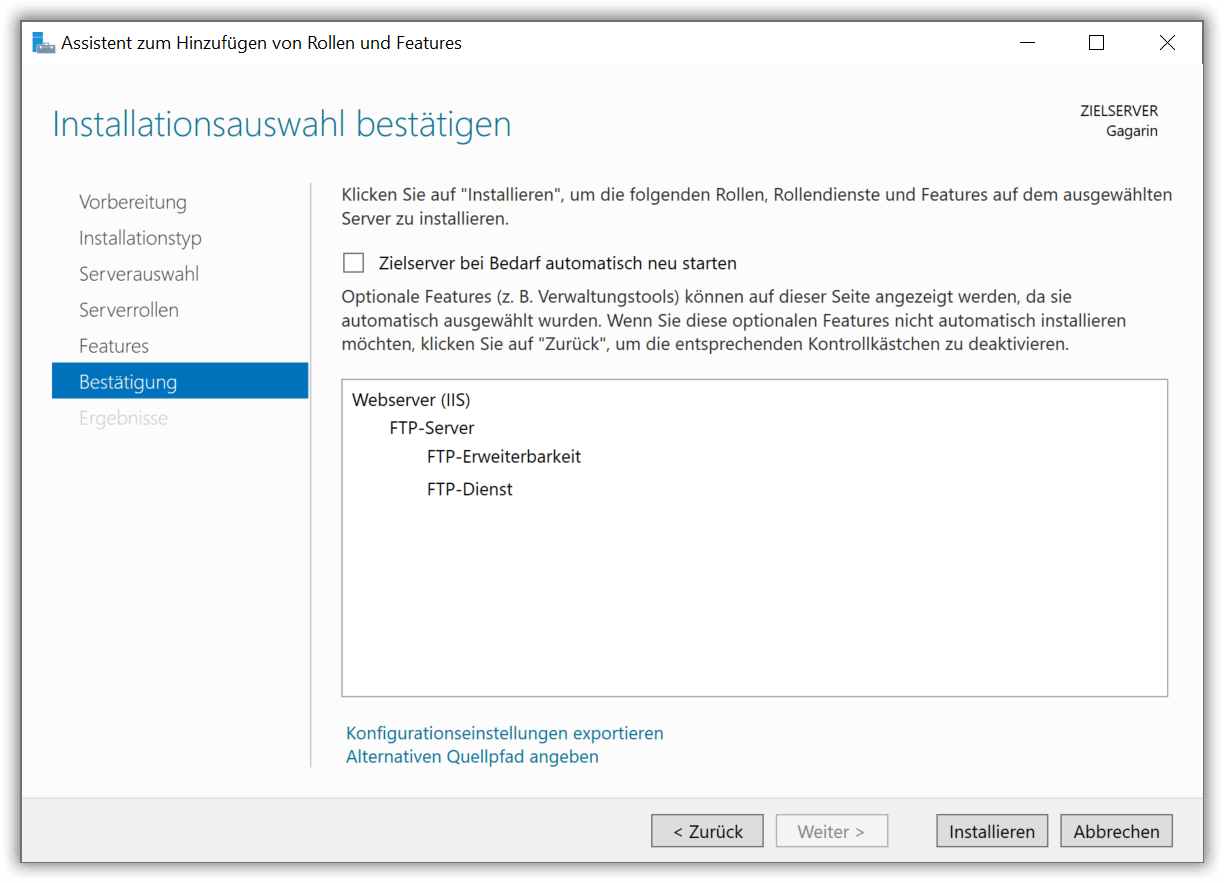Start installation with Installieren button
This screenshot has height=883, width=1224.
pyautogui.click(x=992, y=831)
